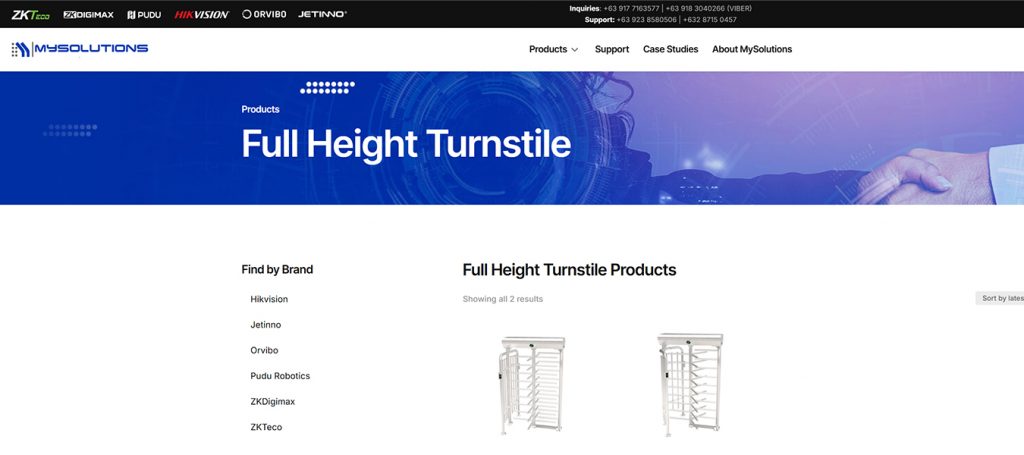1024x455 pixels.
Task: Filter by Jetinno brand
Action: [266, 324]
